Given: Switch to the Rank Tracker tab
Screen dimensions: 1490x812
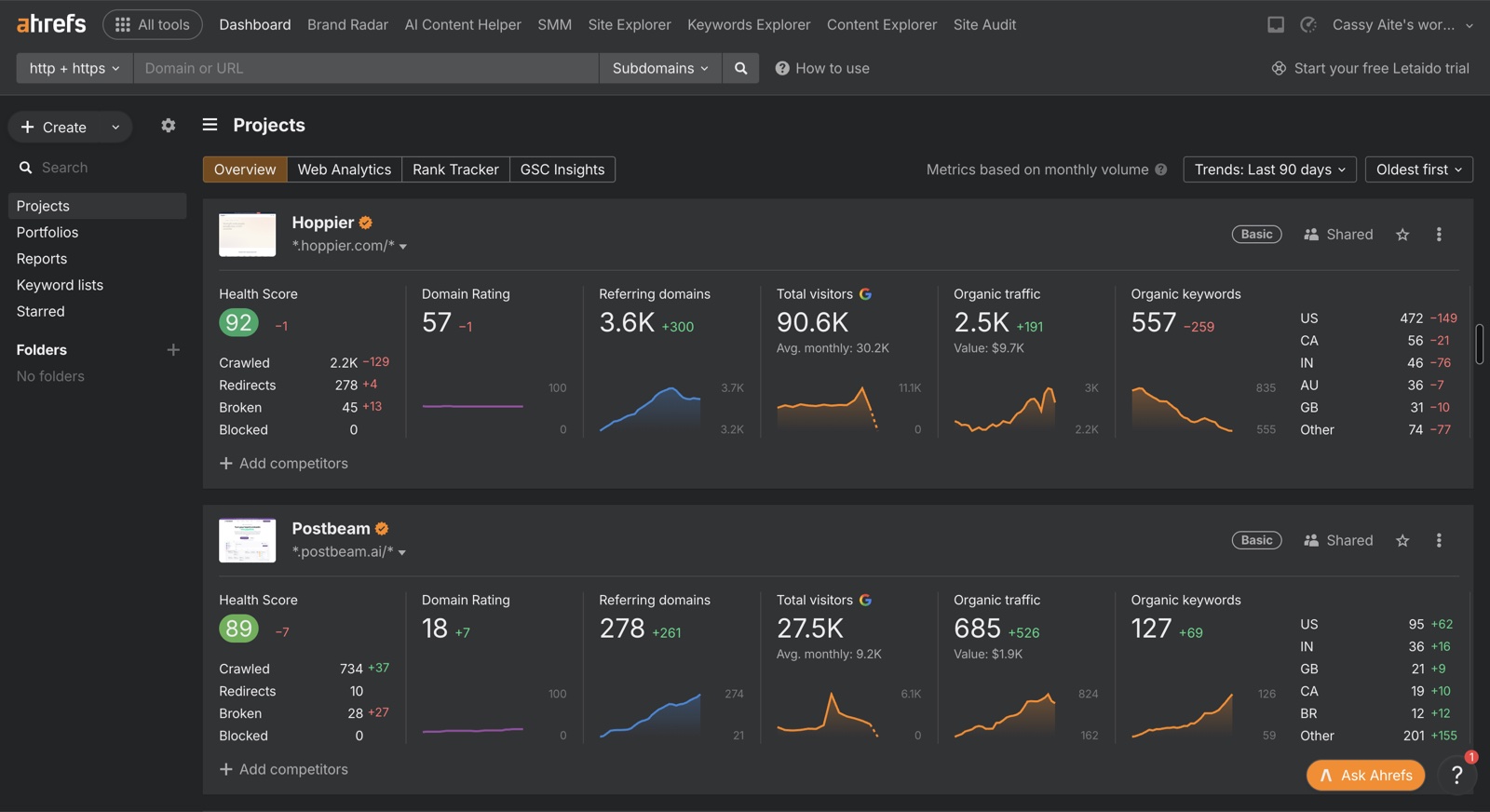Looking at the screenshot, I should [x=455, y=169].
